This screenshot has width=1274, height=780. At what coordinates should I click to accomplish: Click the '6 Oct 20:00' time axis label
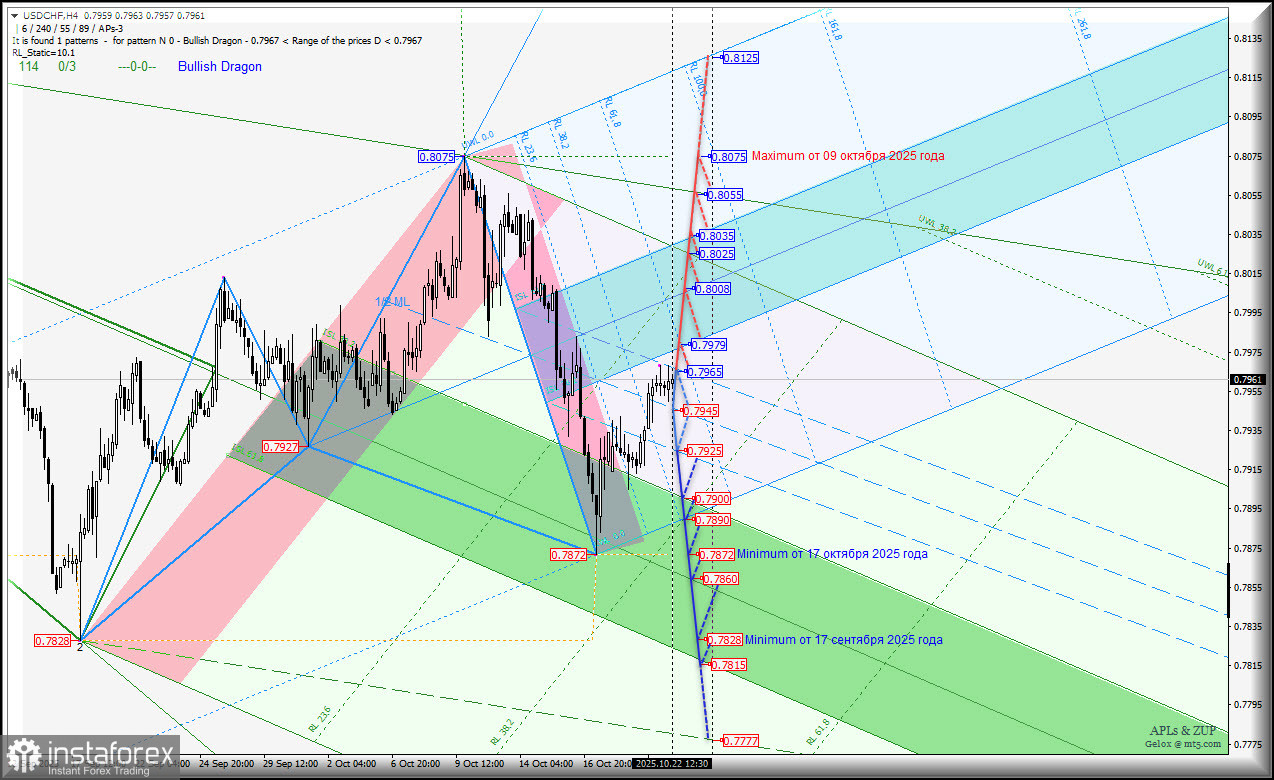[x=415, y=763]
